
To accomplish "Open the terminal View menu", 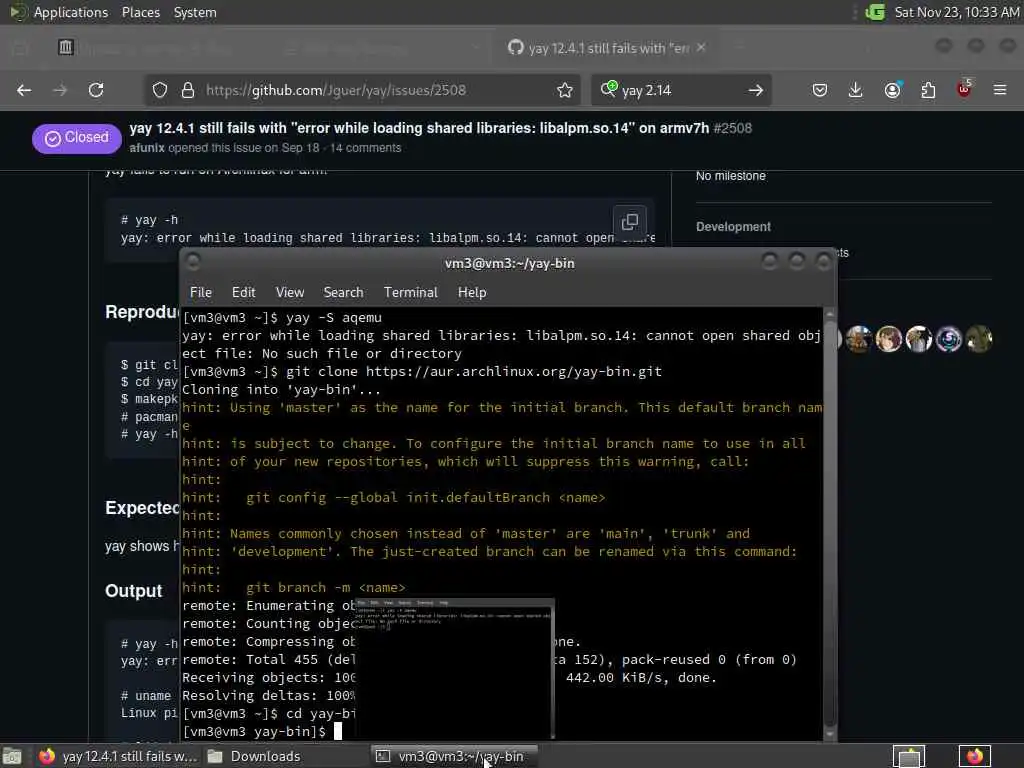I will click(289, 293).
